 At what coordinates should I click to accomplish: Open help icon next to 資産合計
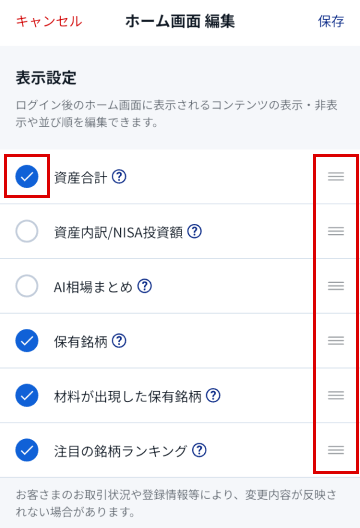(119, 176)
